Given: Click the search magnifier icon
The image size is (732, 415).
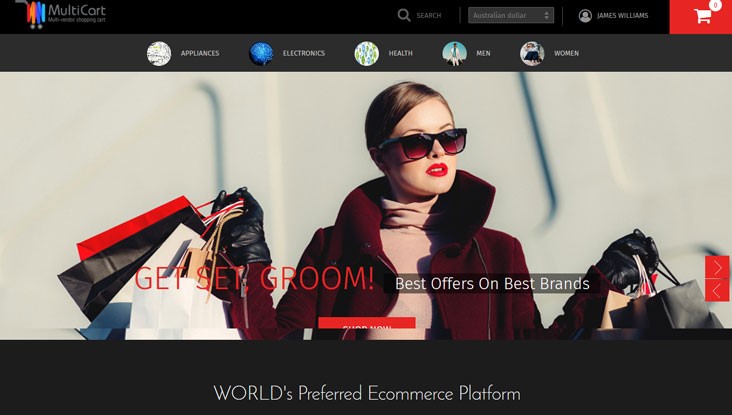Looking at the screenshot, I should pyautogui.click(x=404, y=15).
